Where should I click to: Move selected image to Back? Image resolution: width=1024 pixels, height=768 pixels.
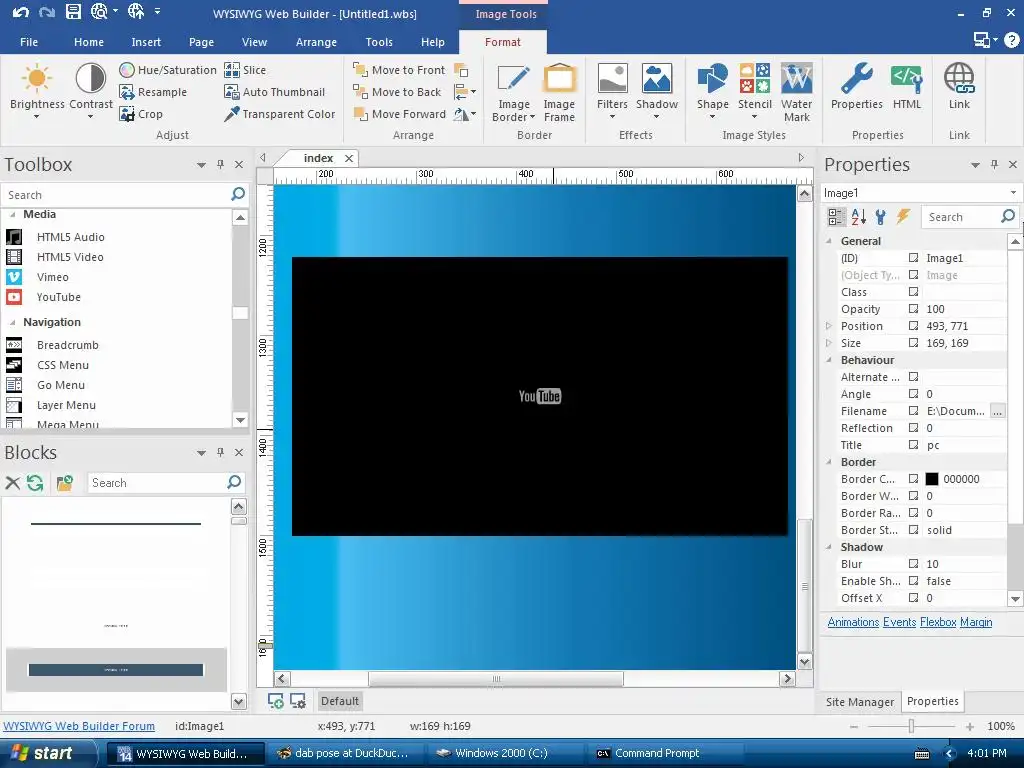pos(397,92)
